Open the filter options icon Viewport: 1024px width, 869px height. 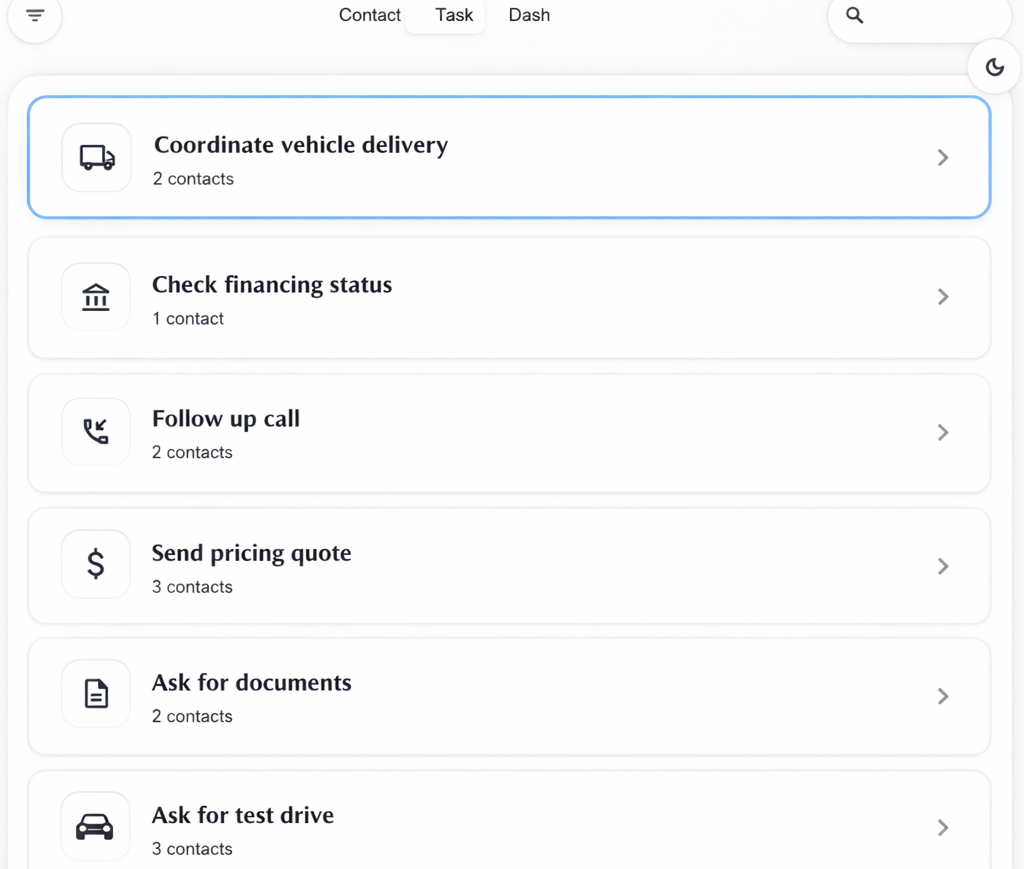(x=34, y=15)
